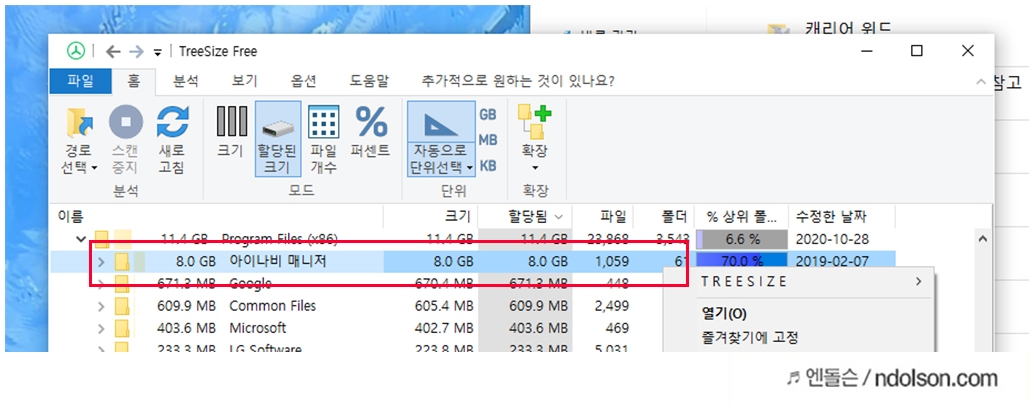Image resolution: width=1034 pixels, height=404 pixels.
Task: Expand the Common Files folder
Action: [101, 306]
